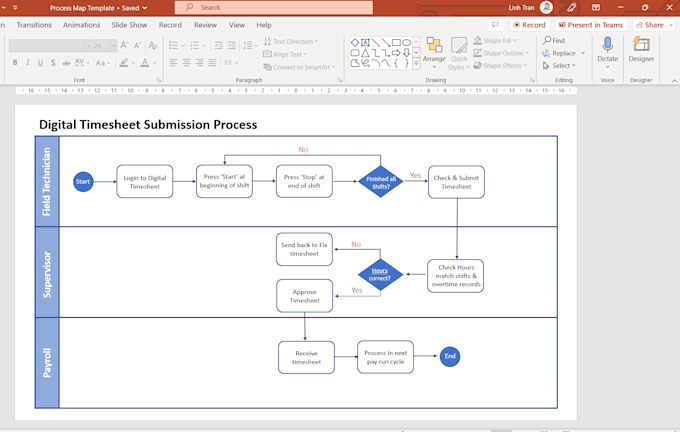The height and width of the screenshot is (432, 680).
Task: Click Find in Editing group
Action: point(554,40)
